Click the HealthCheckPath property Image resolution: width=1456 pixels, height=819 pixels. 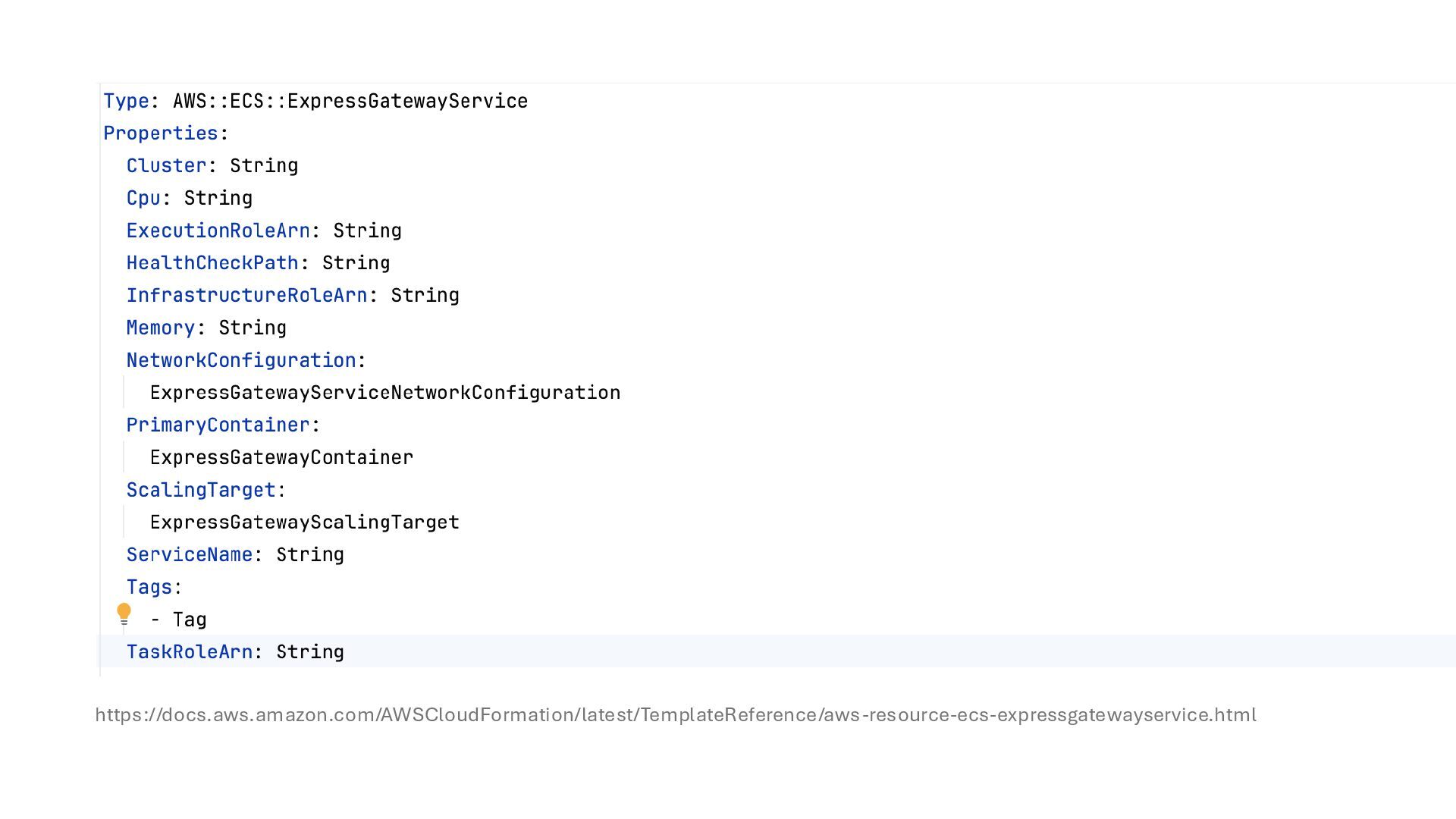tap(212, 263)
